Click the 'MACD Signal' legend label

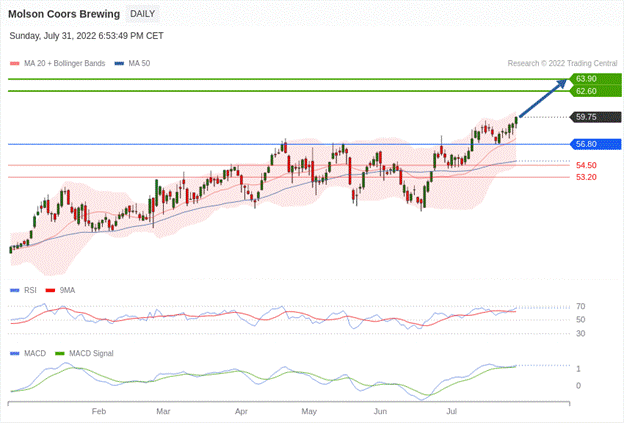coord(91,353)
